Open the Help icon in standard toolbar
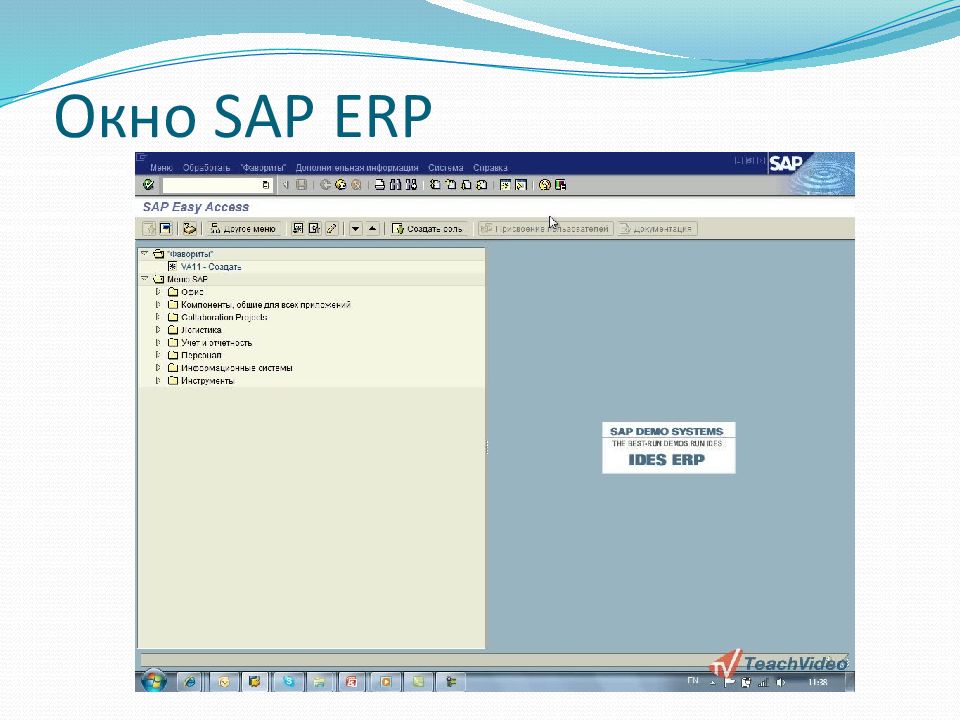The width and height of the screenshot is (960, 720). [544, 184]
